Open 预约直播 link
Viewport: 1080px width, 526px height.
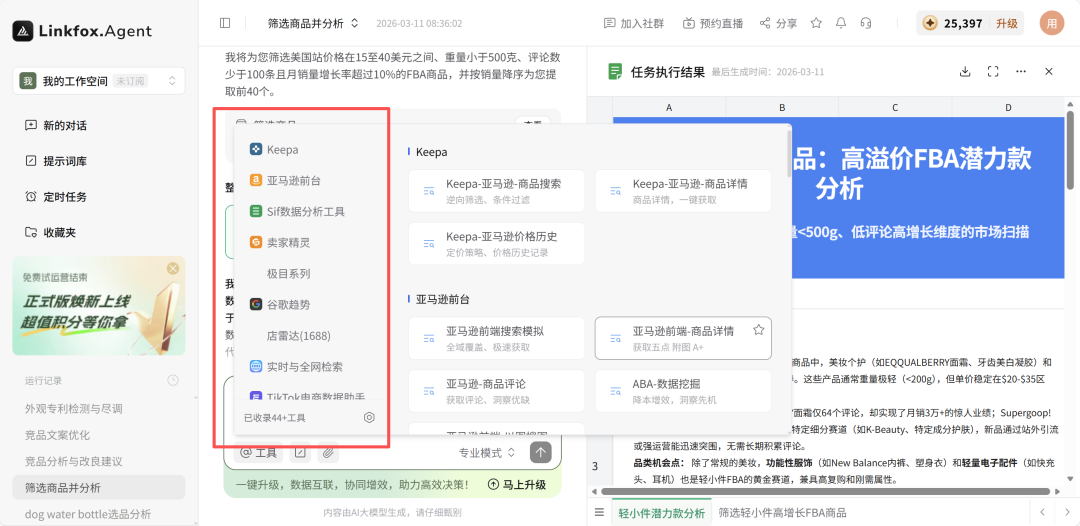click(713, 23)
